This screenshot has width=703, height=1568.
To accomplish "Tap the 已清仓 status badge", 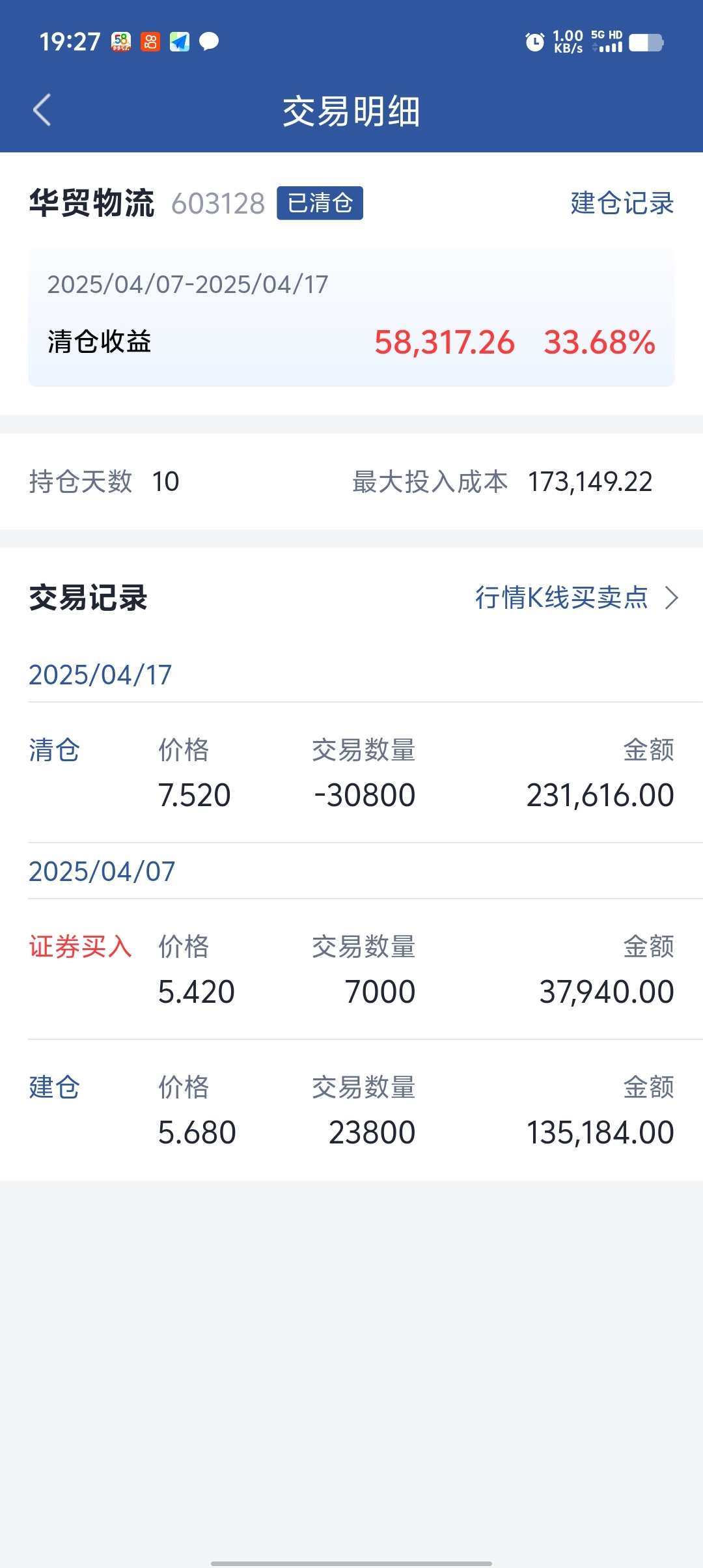I will pyautogui.click(x=320, y=203).
